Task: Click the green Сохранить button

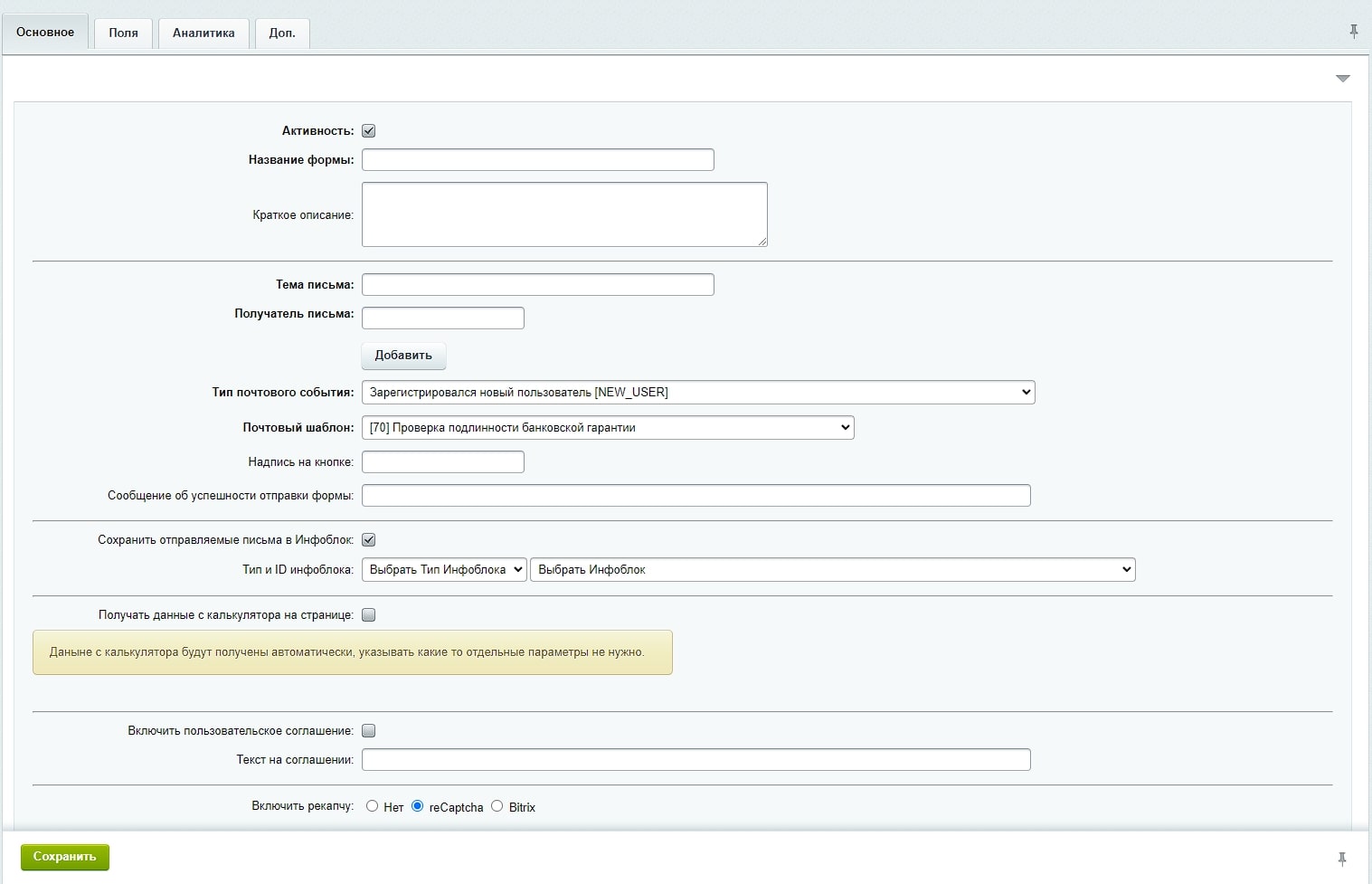Action: tap(65, 857)
